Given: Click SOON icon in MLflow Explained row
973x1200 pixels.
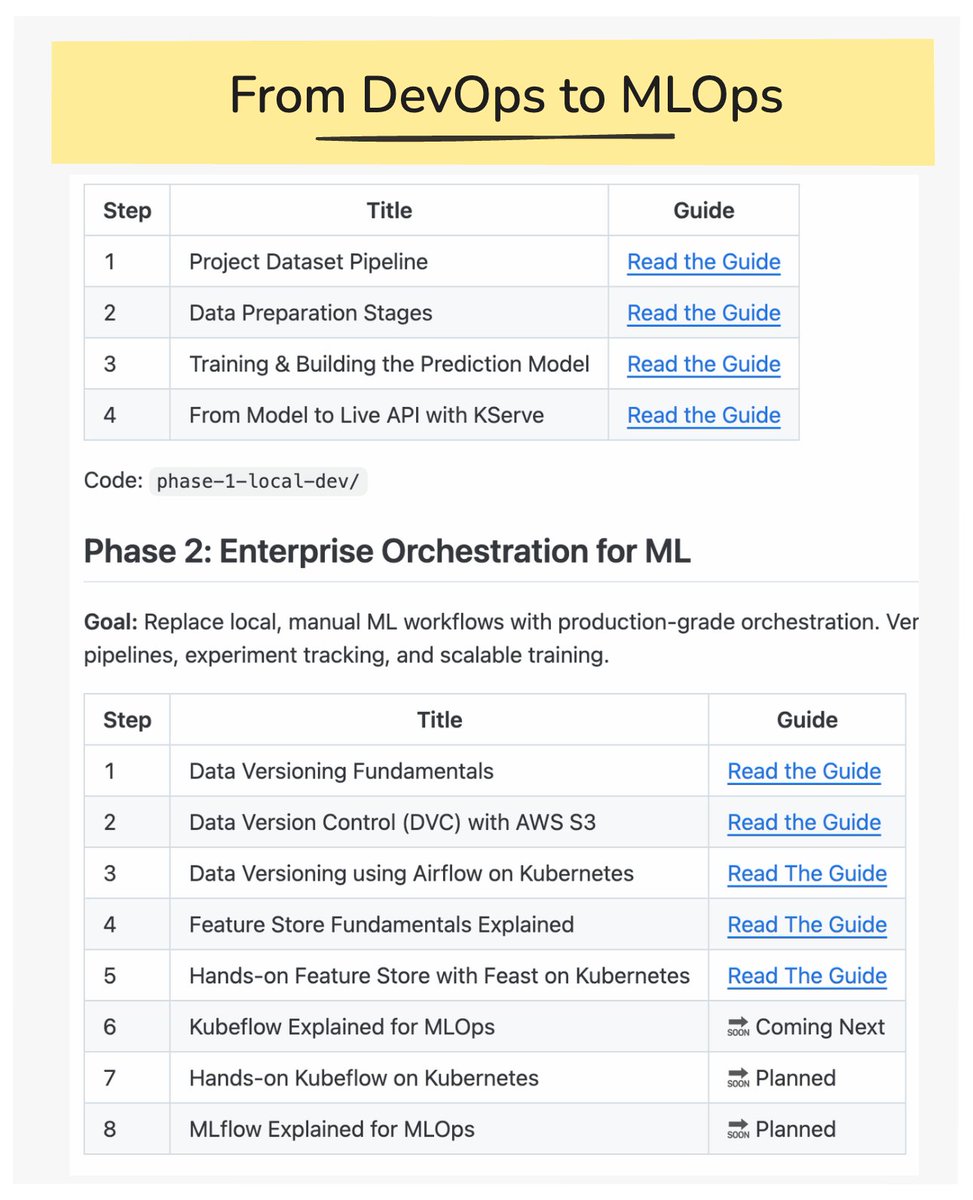Looking at the screenshot, I should 738,1129.
